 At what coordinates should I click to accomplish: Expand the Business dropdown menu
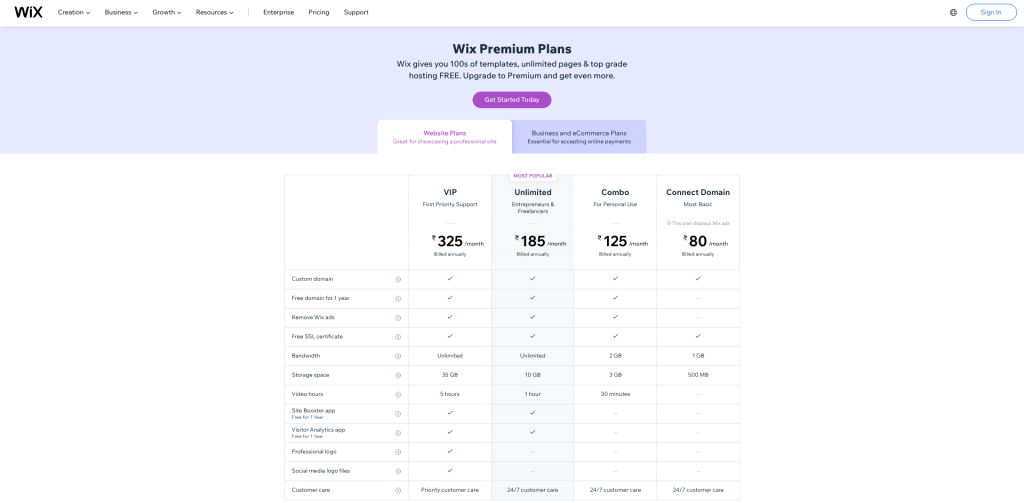[x=121, y=12]
